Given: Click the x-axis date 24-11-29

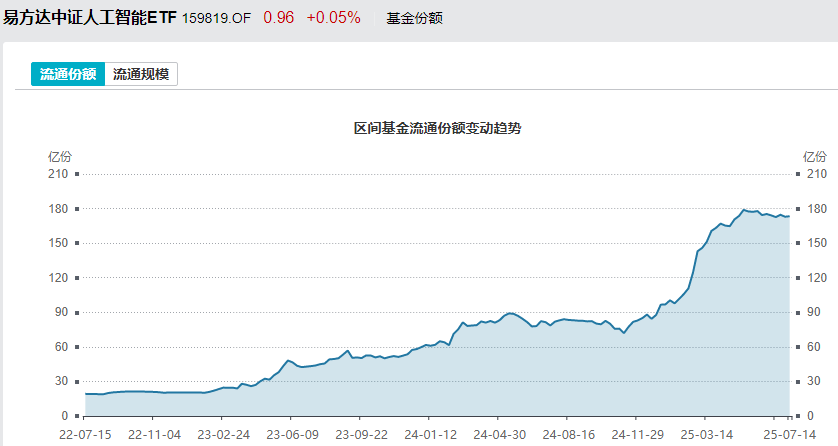Looking at the screenshot, I should point(638,435).
